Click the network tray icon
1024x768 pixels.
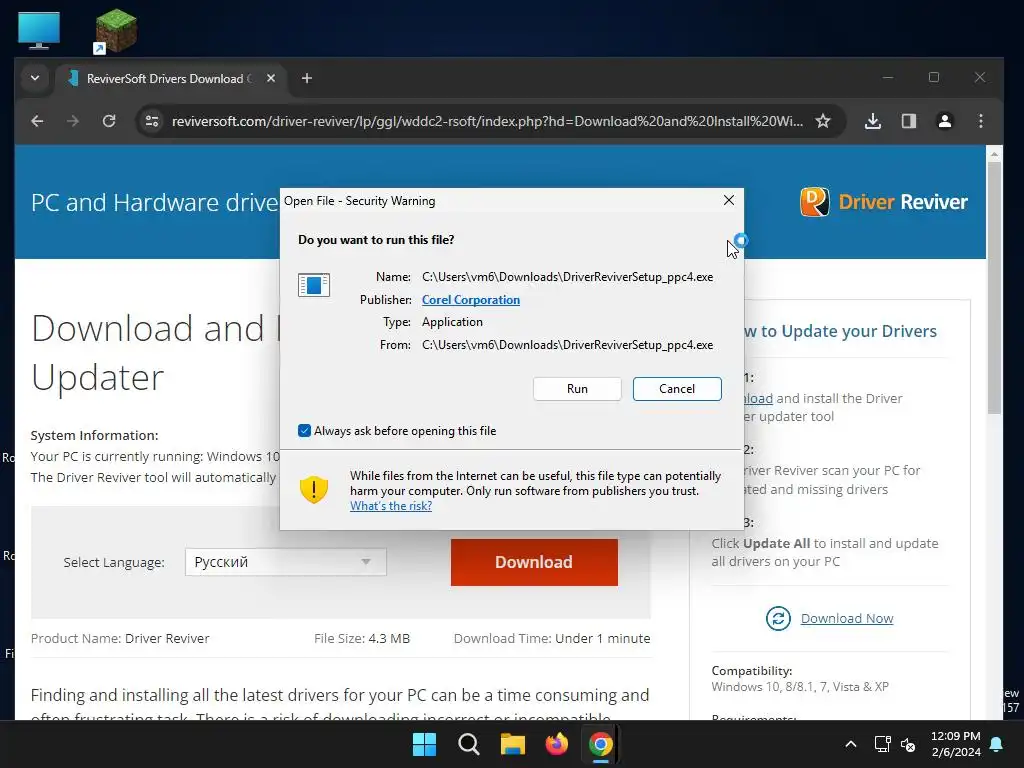(x=882, y=744)
